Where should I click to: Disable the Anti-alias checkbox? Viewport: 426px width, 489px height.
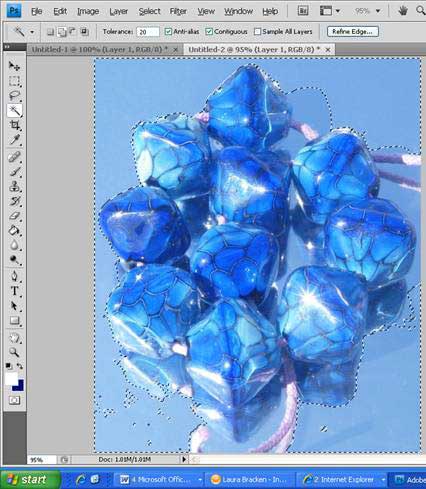tap(168, 32)
